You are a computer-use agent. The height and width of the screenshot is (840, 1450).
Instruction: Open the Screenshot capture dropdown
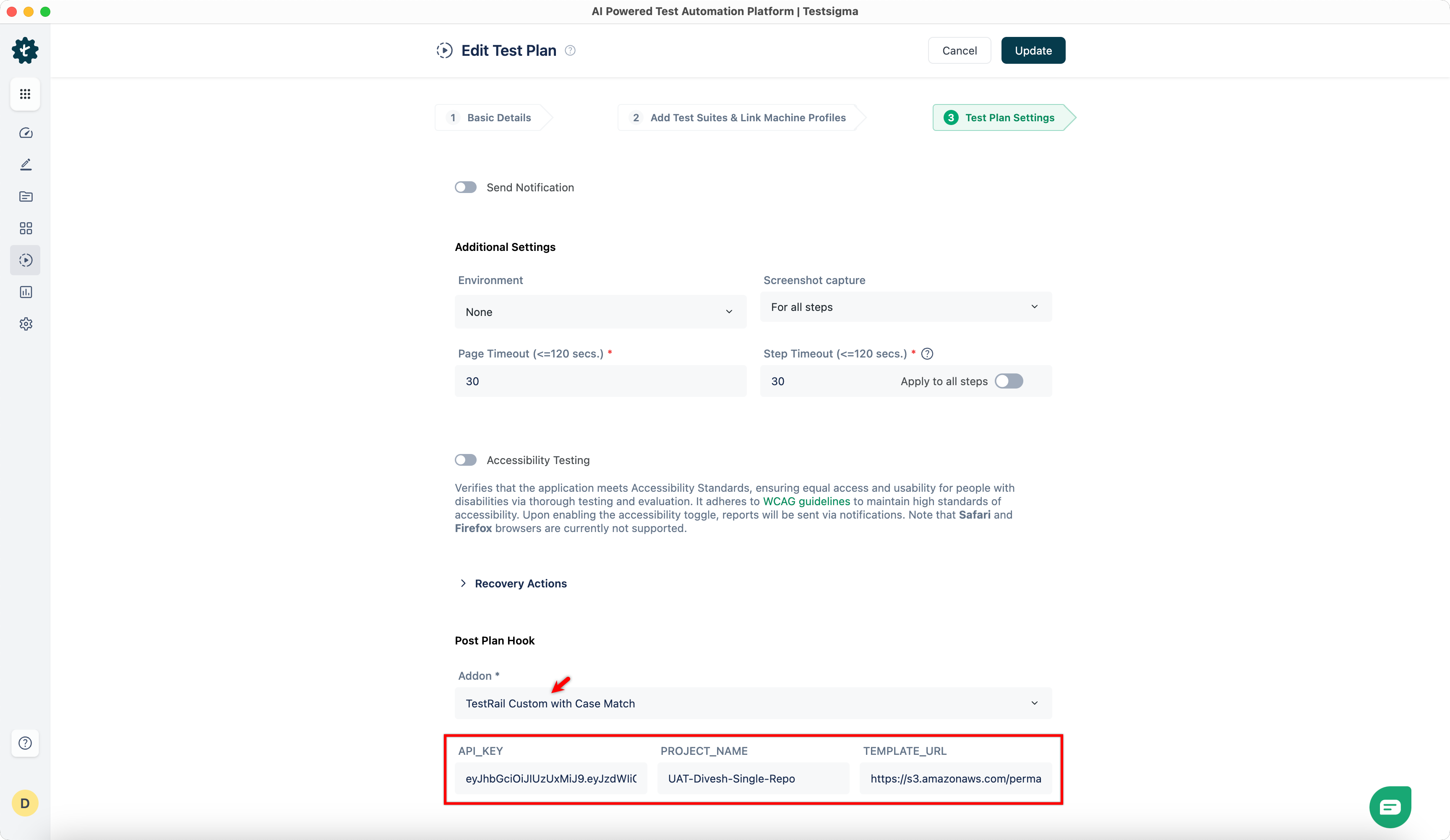[906, 307]
